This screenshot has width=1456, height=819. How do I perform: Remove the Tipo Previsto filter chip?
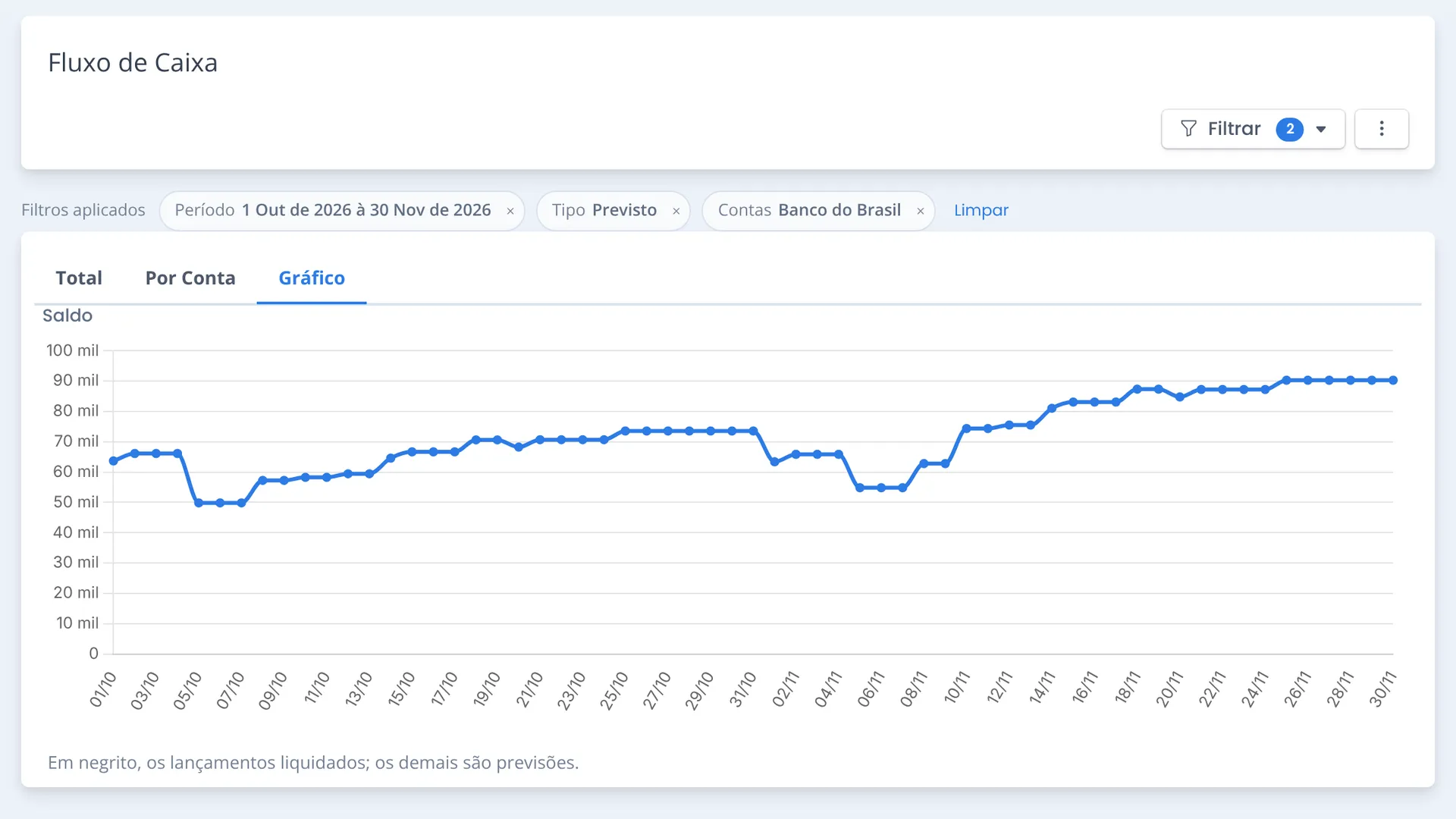pos(676,212)
